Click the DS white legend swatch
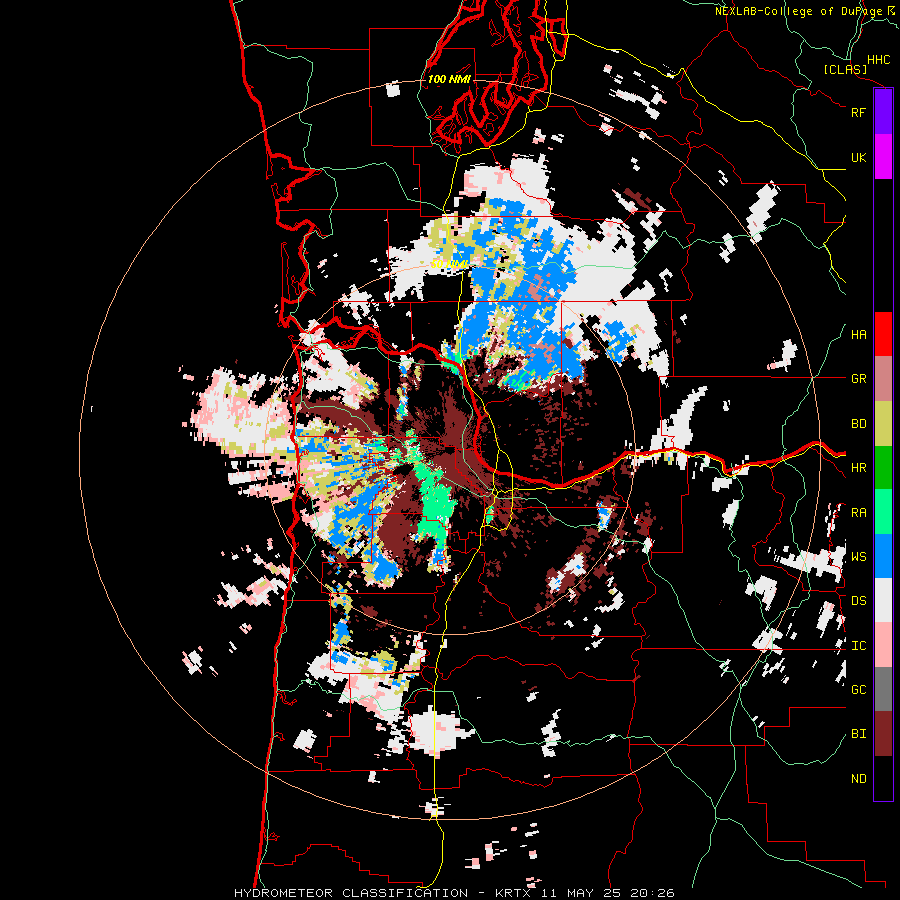This screenshot has width=900, height=900. coord(883,600)
